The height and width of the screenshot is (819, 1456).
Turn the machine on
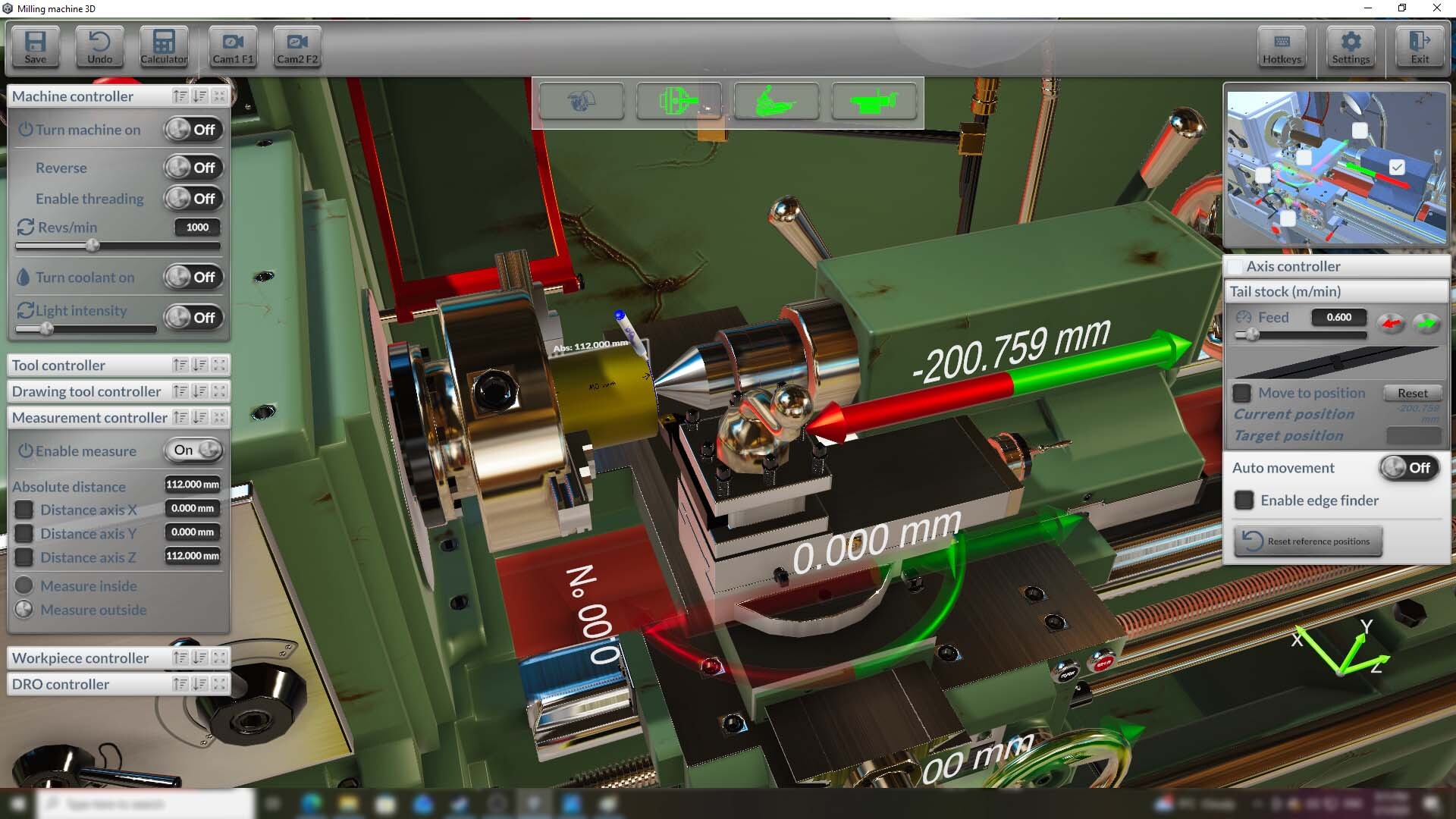click(x=193, y=129)
